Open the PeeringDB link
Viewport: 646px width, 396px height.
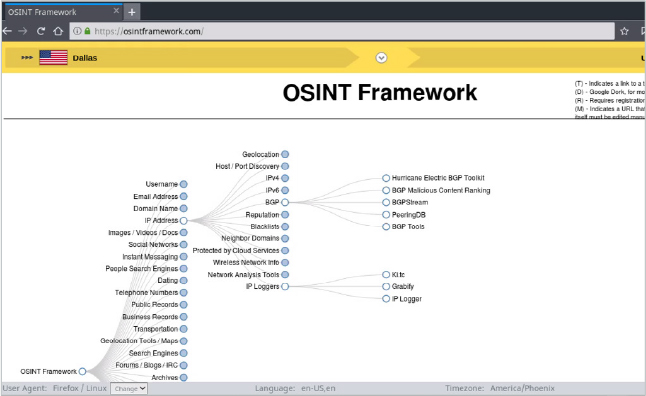click(409, 215)
